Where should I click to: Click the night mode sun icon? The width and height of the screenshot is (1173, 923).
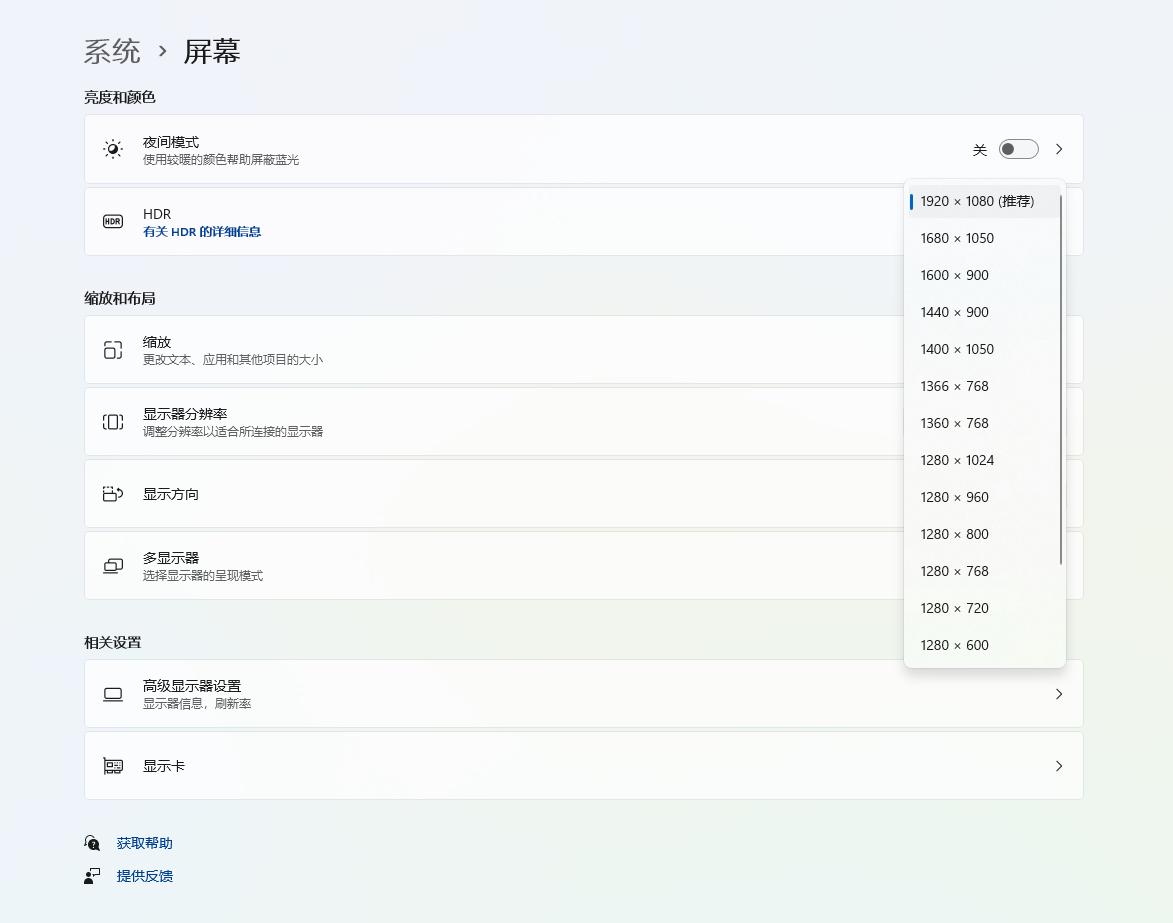click(112, 149)
